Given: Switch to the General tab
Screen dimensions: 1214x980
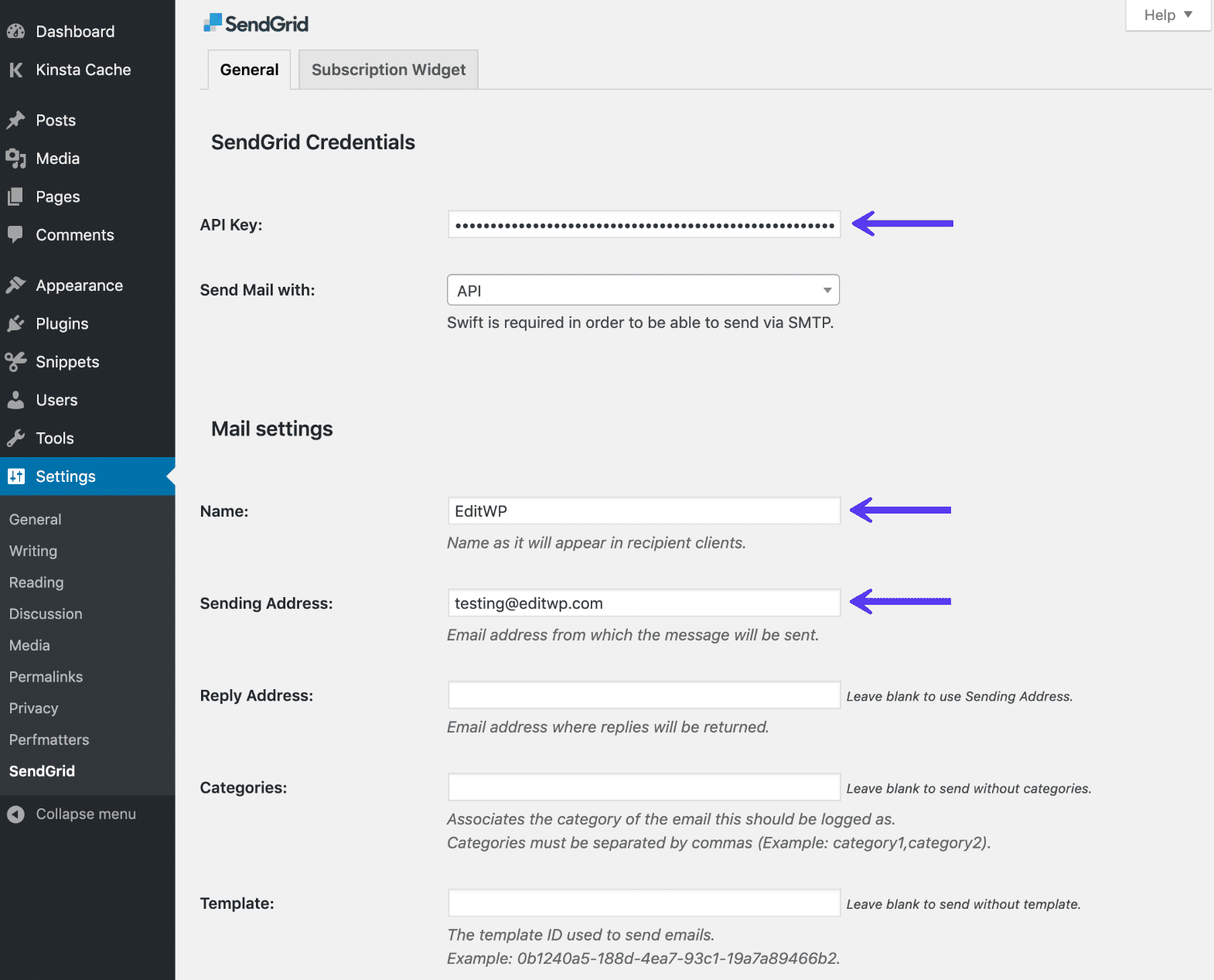Looking at the screenshot, I should pos(249,70).
